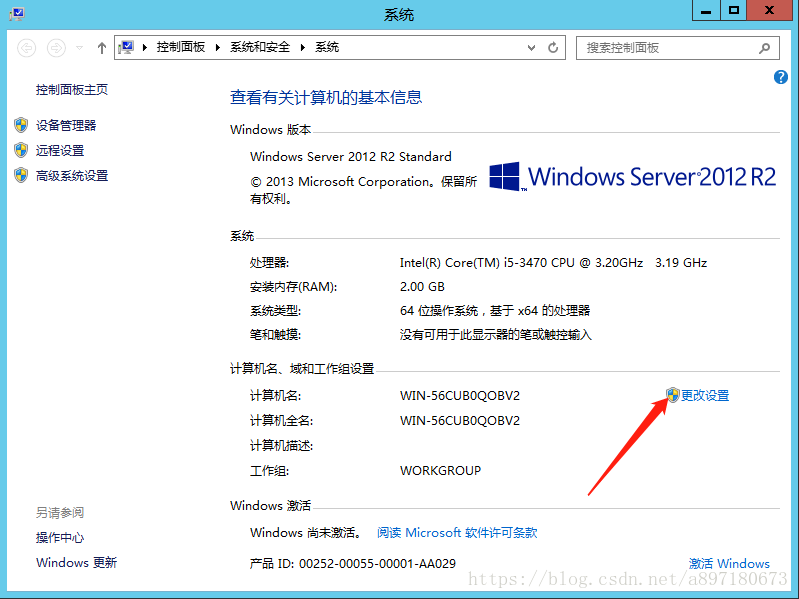Click 激活 Windows link
Viewport: 799px width, 599px height.
pyautogui.click(x=729, y=563)
